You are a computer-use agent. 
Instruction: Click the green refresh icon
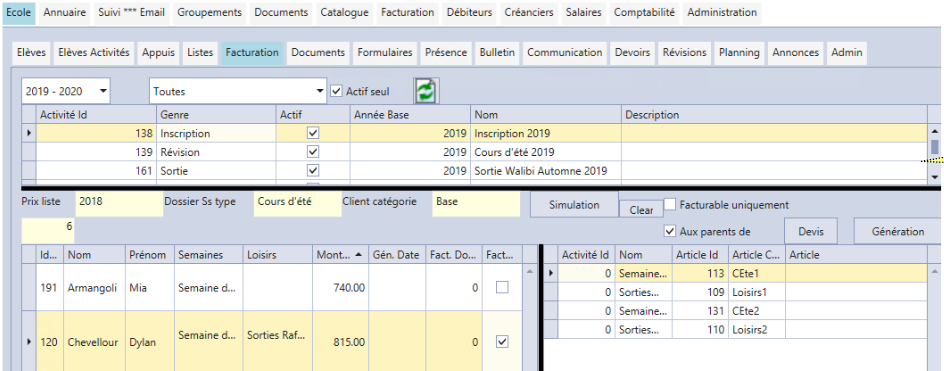(x=426, y=92)
